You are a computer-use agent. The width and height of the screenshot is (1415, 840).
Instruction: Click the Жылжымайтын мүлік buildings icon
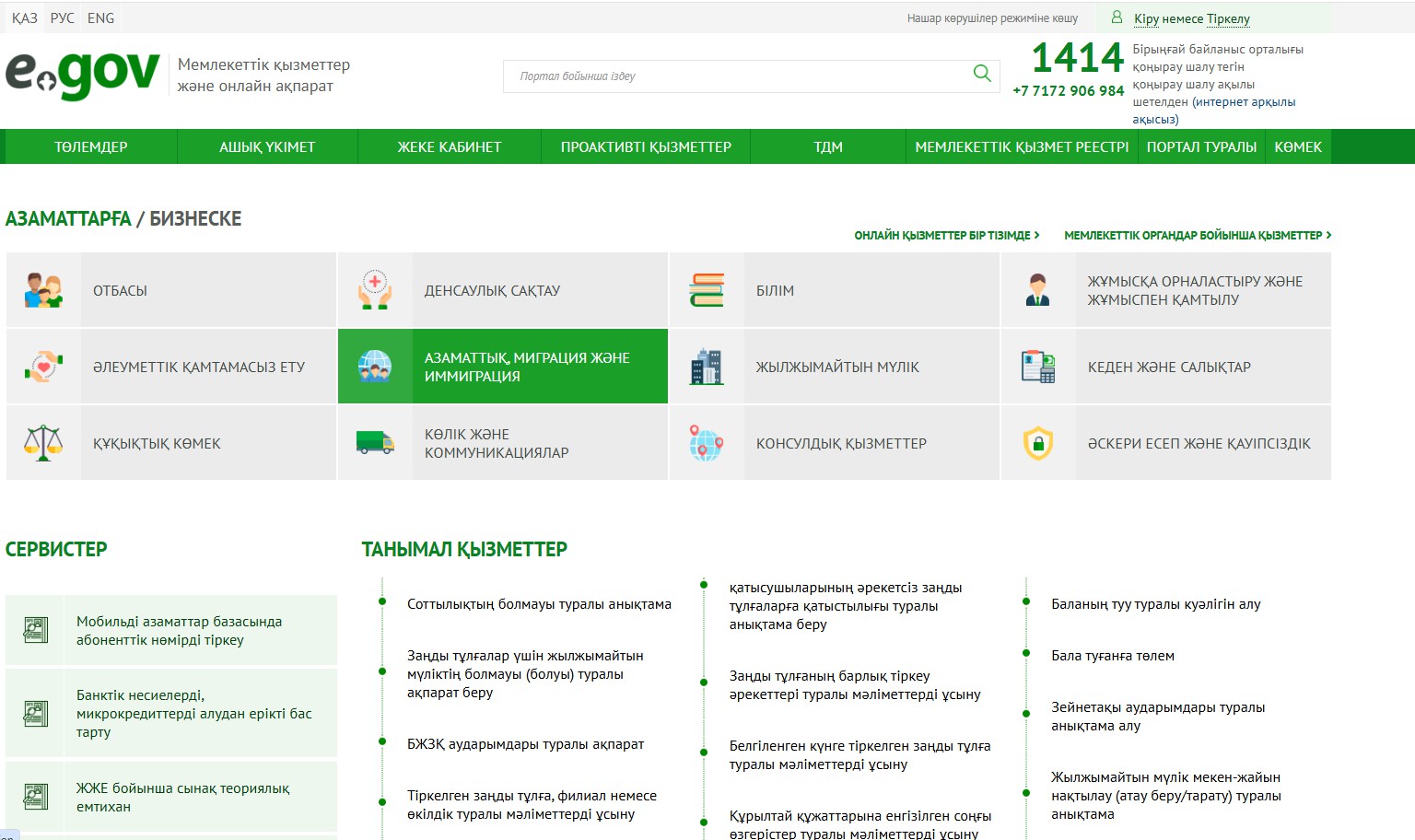pyautogui.click(x=707, y=367)
